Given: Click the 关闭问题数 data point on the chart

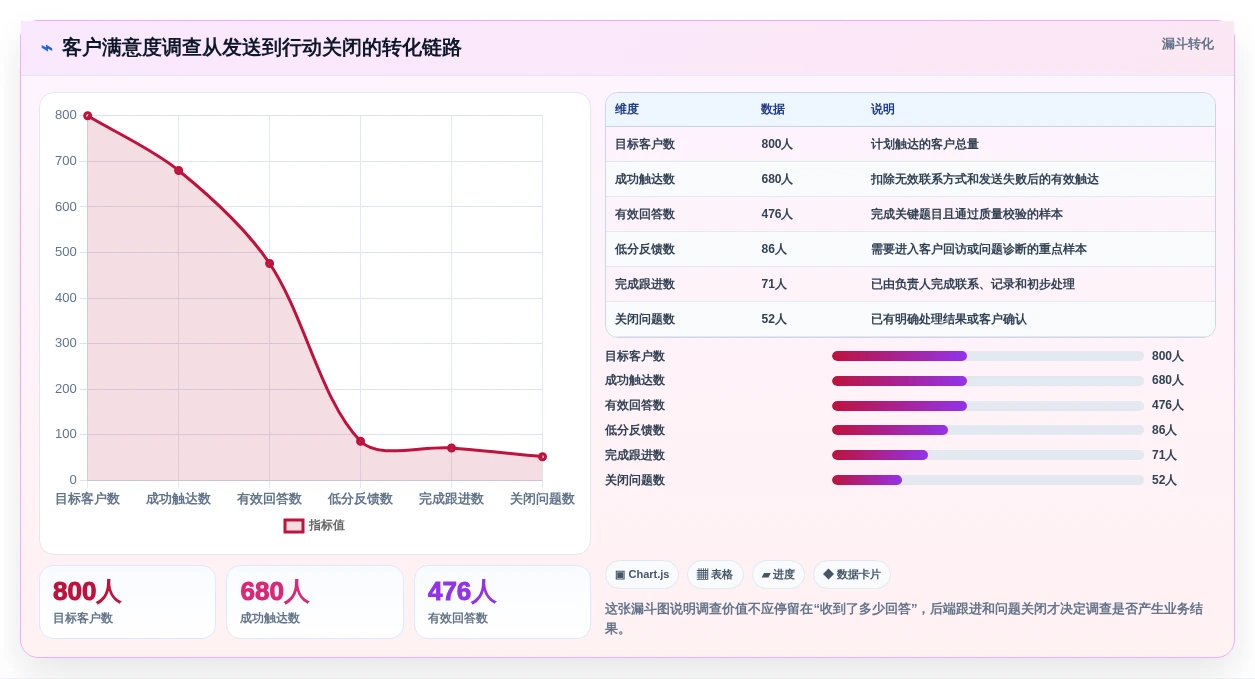Looking at the screenshot, I should pos(542,457).
